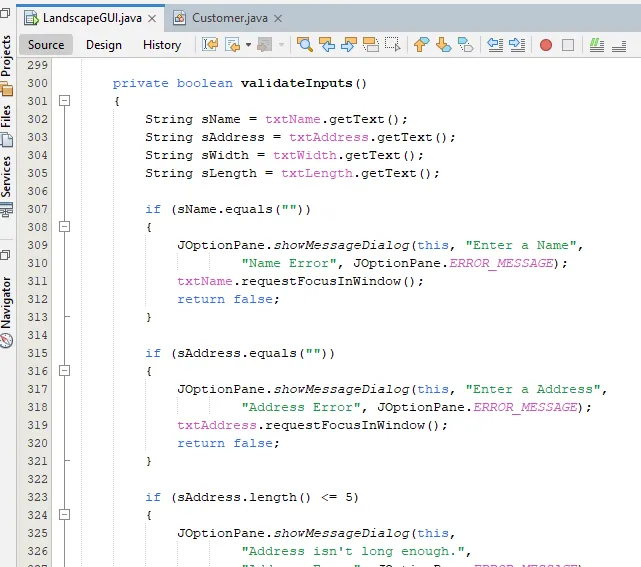The height and width of the screenshot is (567, 641).
Task: Click the method name validateInputs
Action: pos(296,83)
